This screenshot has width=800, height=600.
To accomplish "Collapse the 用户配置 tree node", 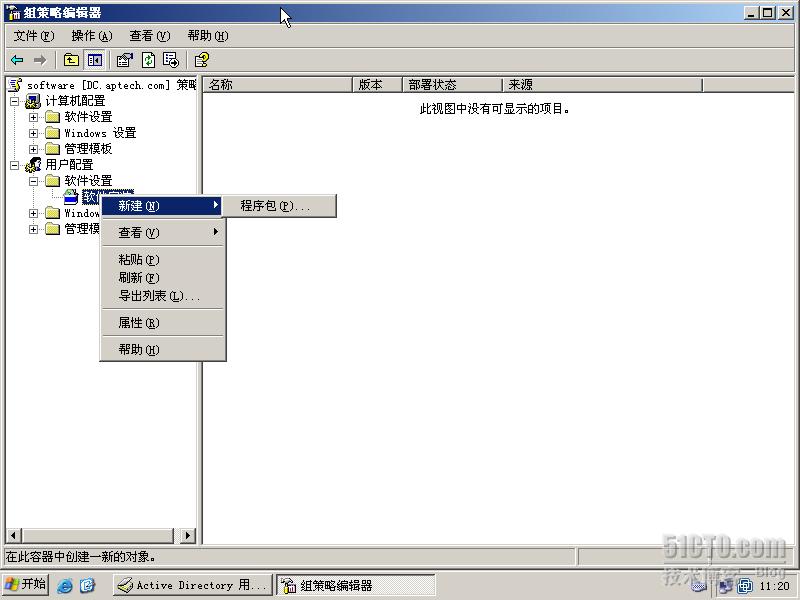I will coord(15,165).
